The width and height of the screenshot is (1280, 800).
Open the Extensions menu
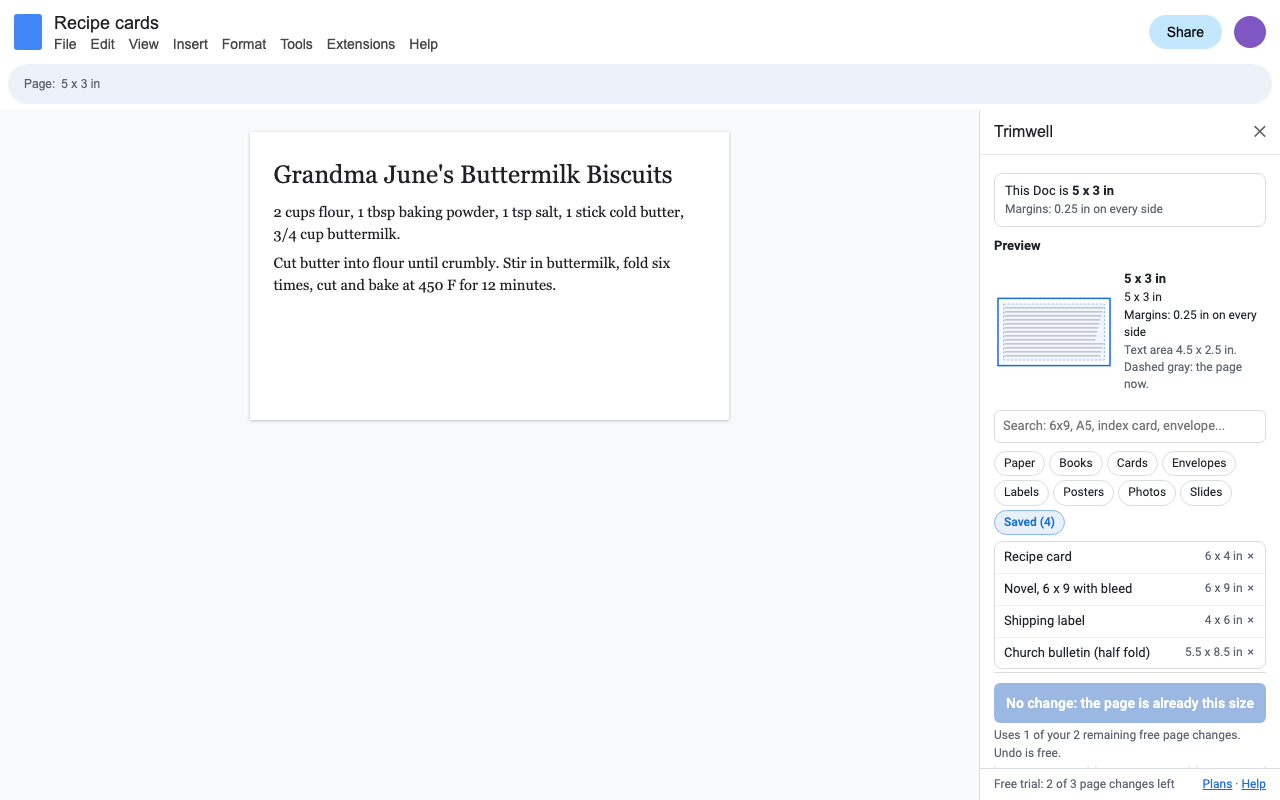point(361,44)
